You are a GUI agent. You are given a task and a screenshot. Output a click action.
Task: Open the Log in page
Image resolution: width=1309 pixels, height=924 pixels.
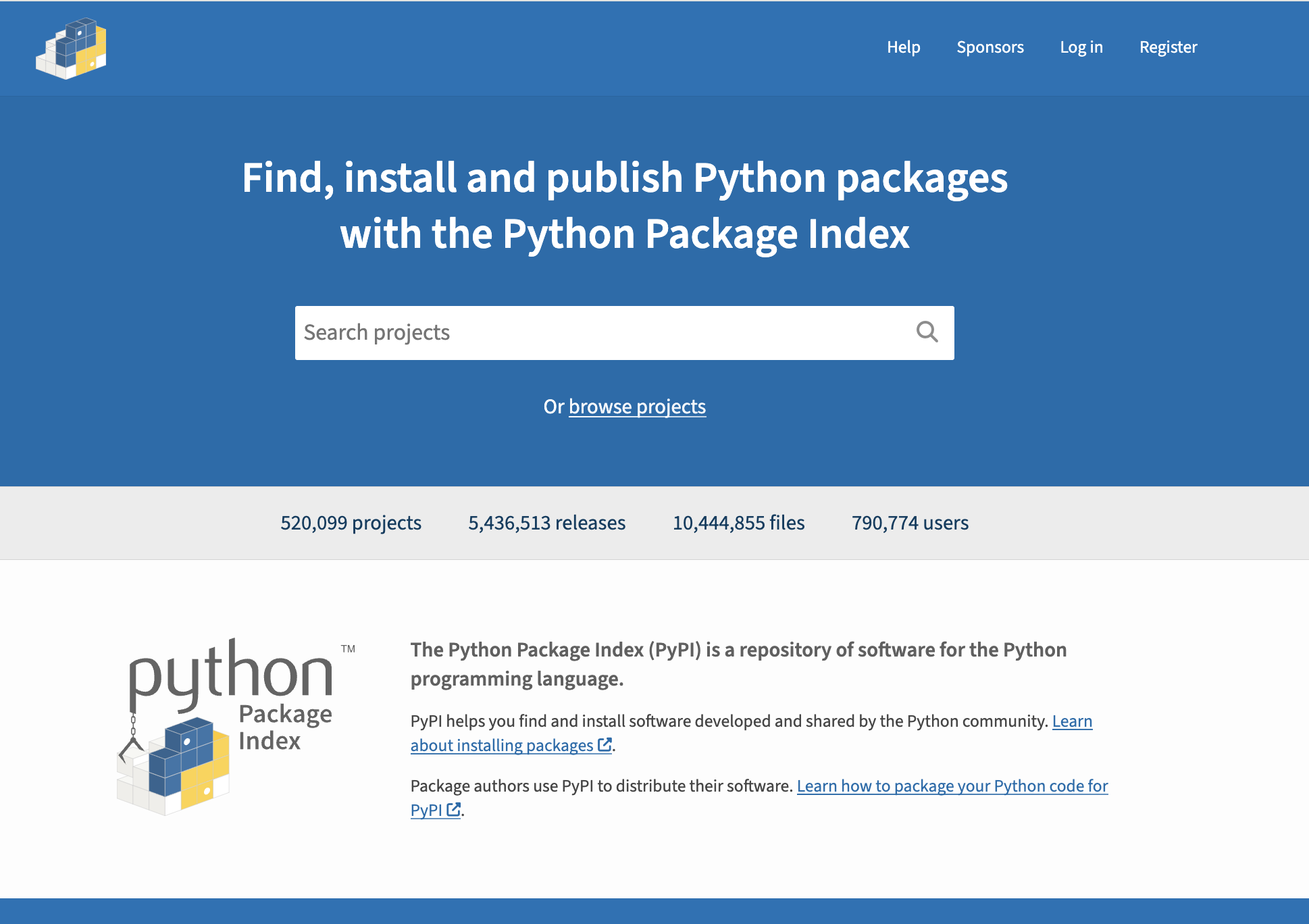[1081, 47]
